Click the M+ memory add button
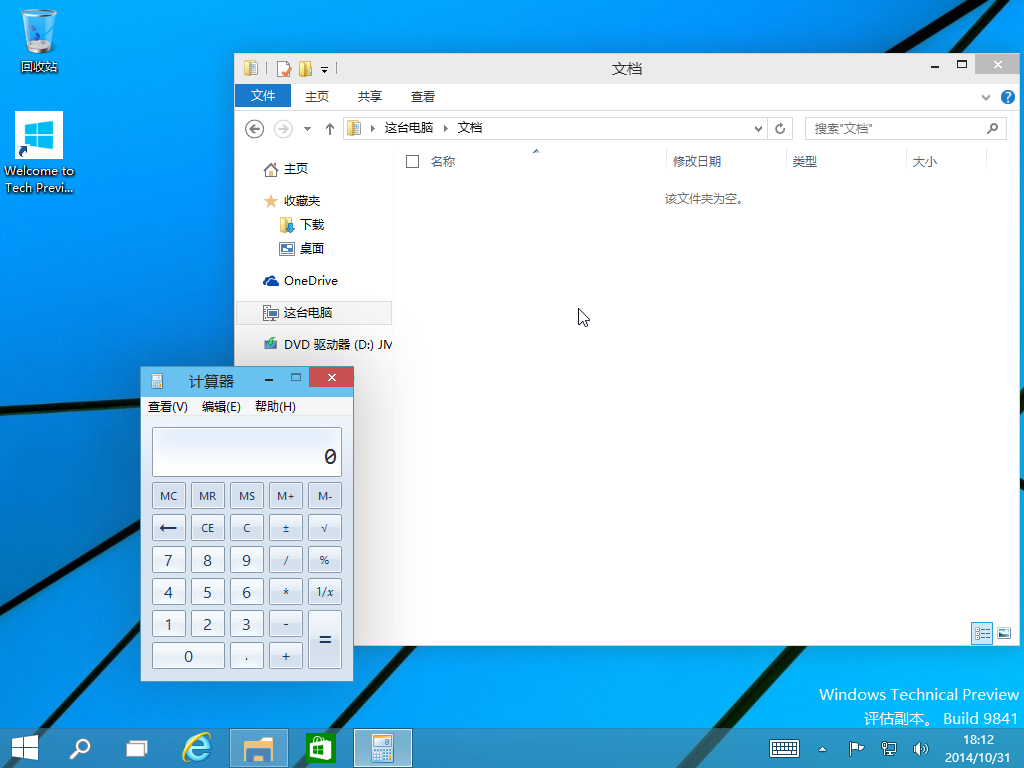The height and width of the screenshot is (768, 1024). (x=286, y=496)
